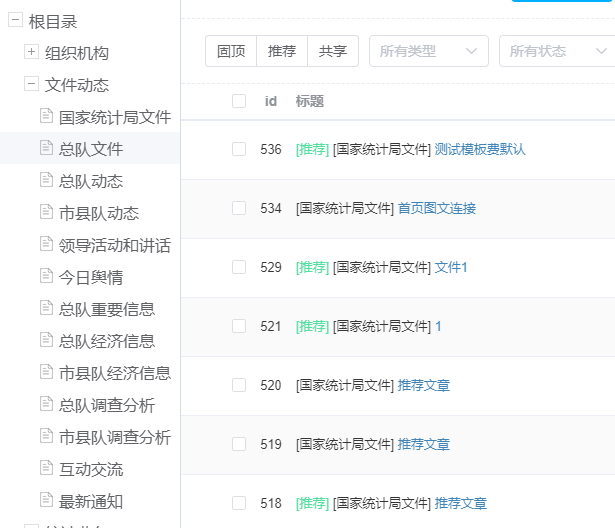Click file icon beside 互动交流
615x528 pixels.
pos(45,468)
